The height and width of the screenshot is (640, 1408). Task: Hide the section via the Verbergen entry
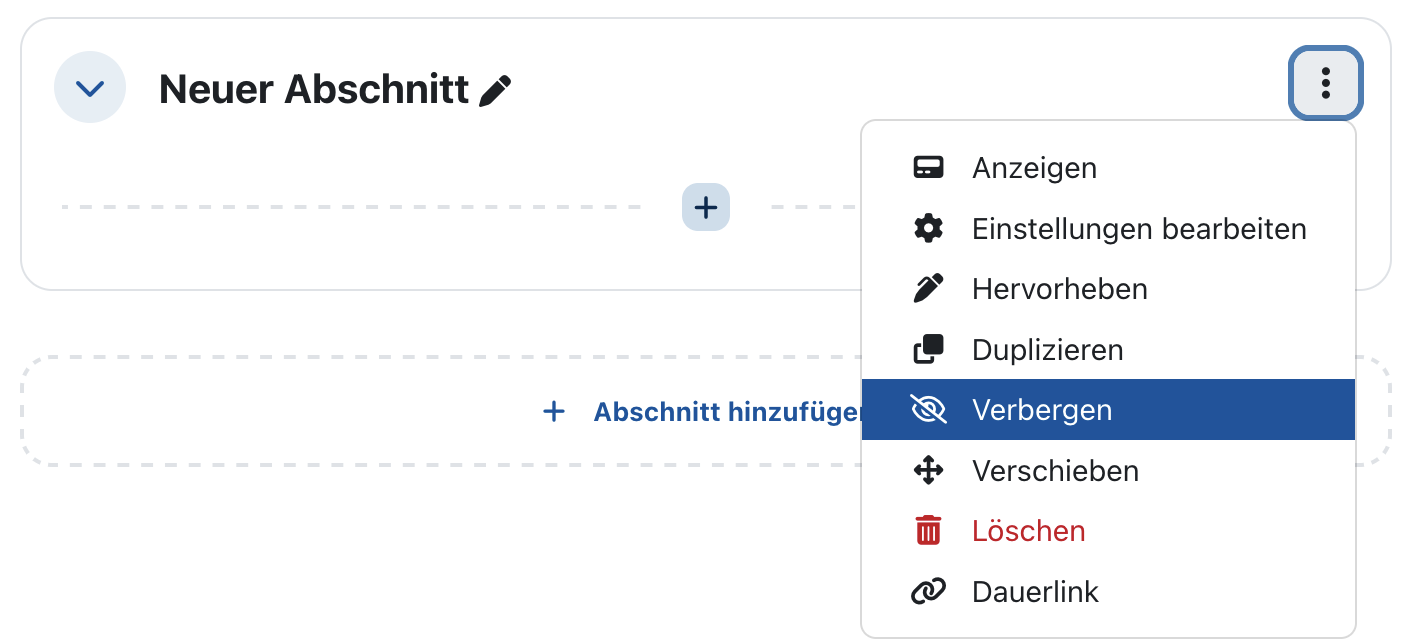click(1040, 409)
